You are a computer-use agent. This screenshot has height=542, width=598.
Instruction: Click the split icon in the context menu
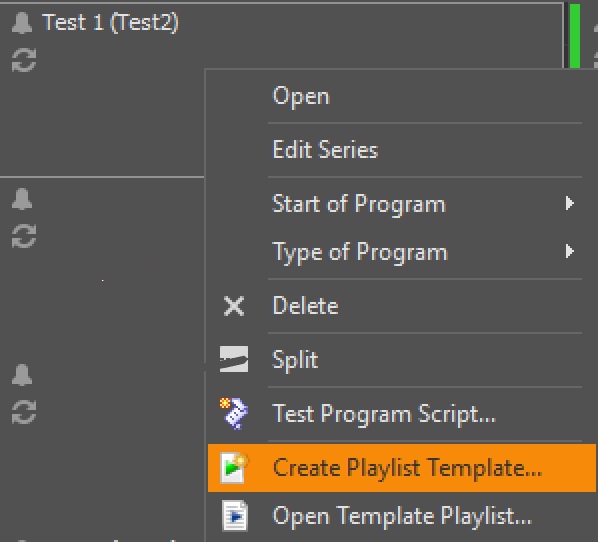234,359
